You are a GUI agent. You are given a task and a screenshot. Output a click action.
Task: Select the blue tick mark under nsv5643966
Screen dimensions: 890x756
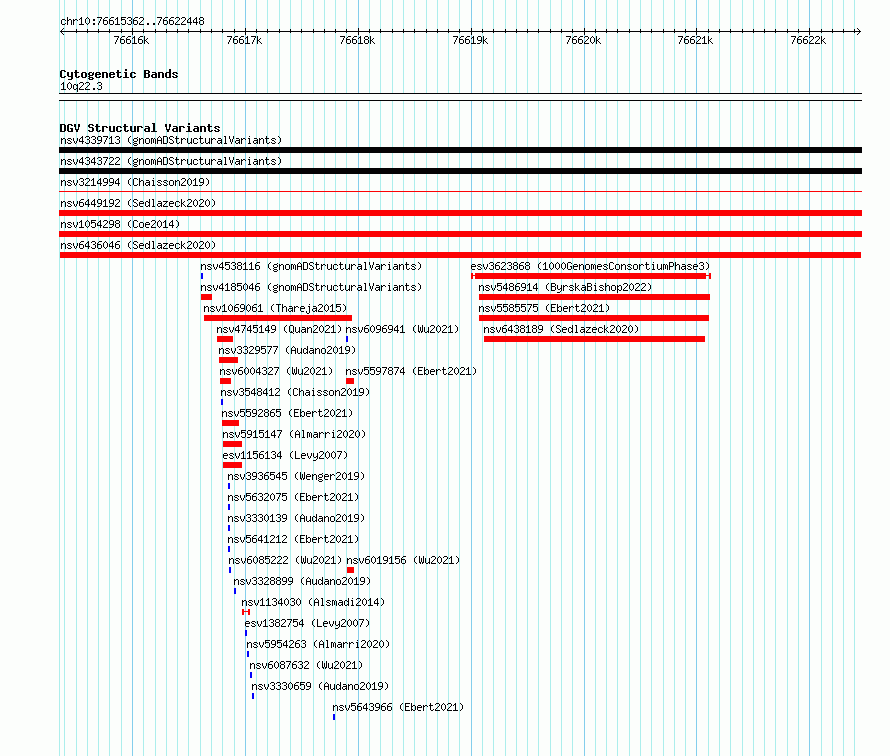[x=334, y=717]
